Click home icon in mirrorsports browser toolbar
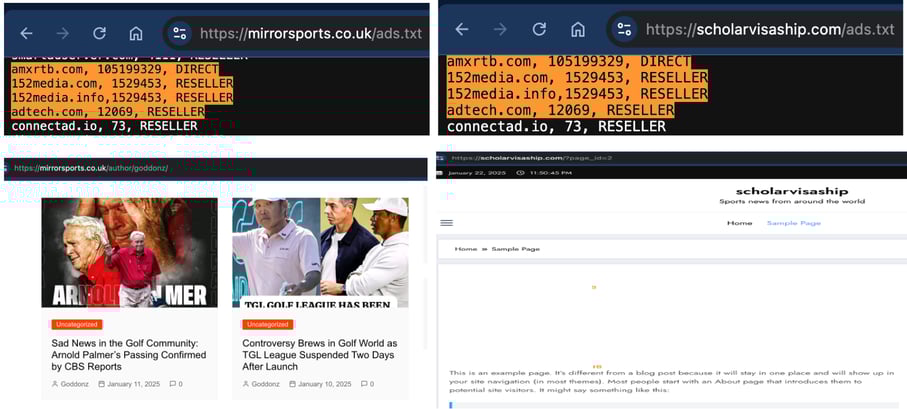 (x=136, y=32)
